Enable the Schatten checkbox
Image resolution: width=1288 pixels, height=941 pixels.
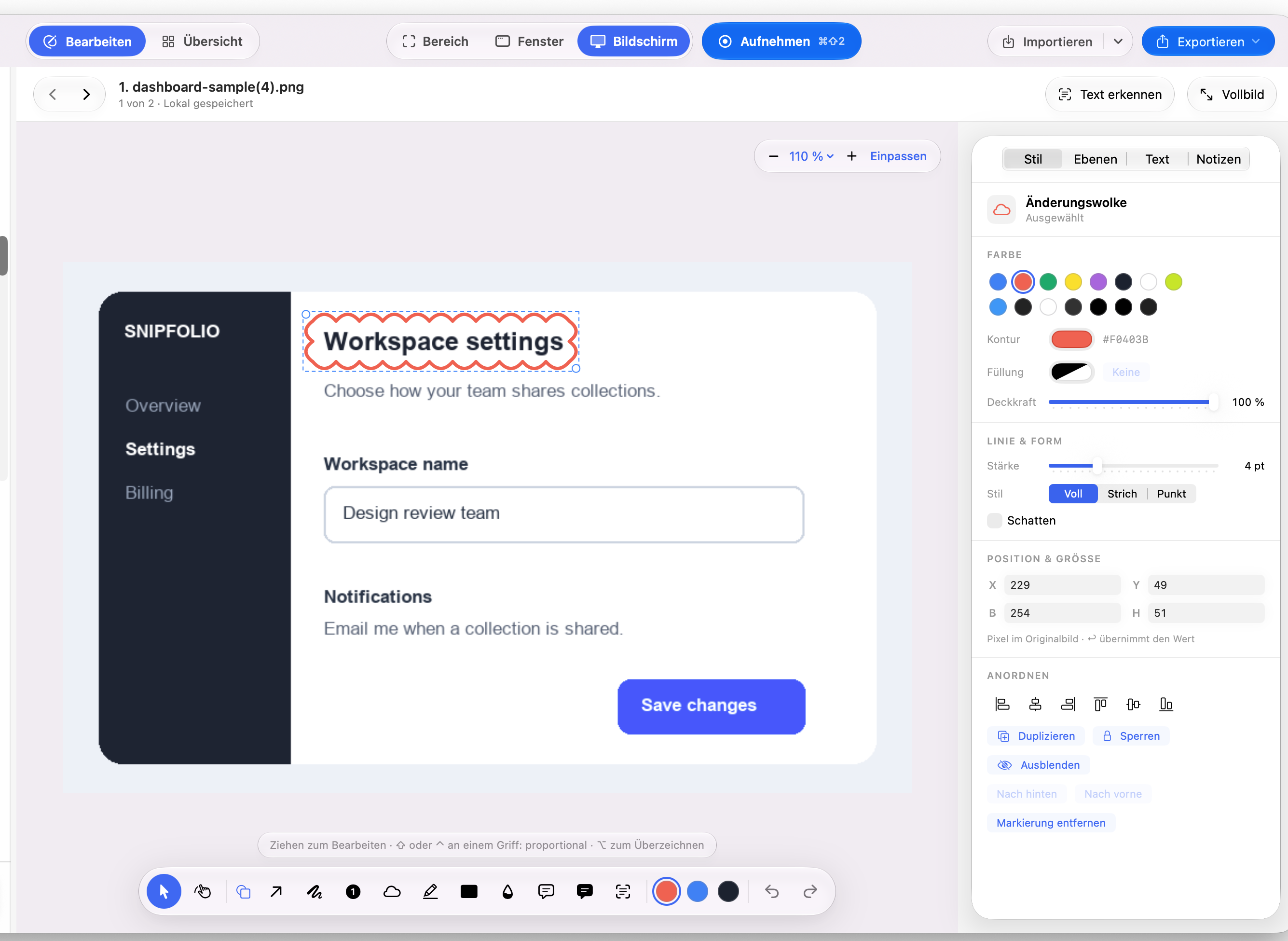pyautogui.click(x=994, y=521)
